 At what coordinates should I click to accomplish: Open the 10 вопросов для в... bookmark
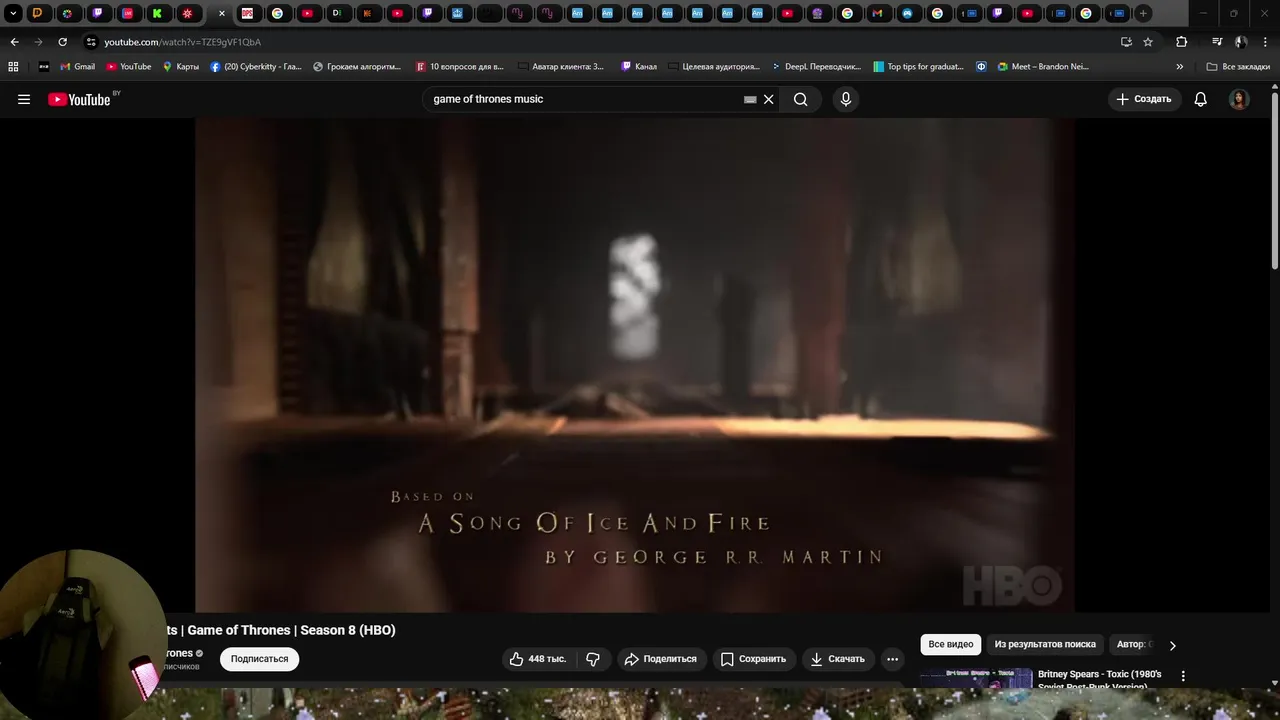pyautogui.click(x=460, y=67)
